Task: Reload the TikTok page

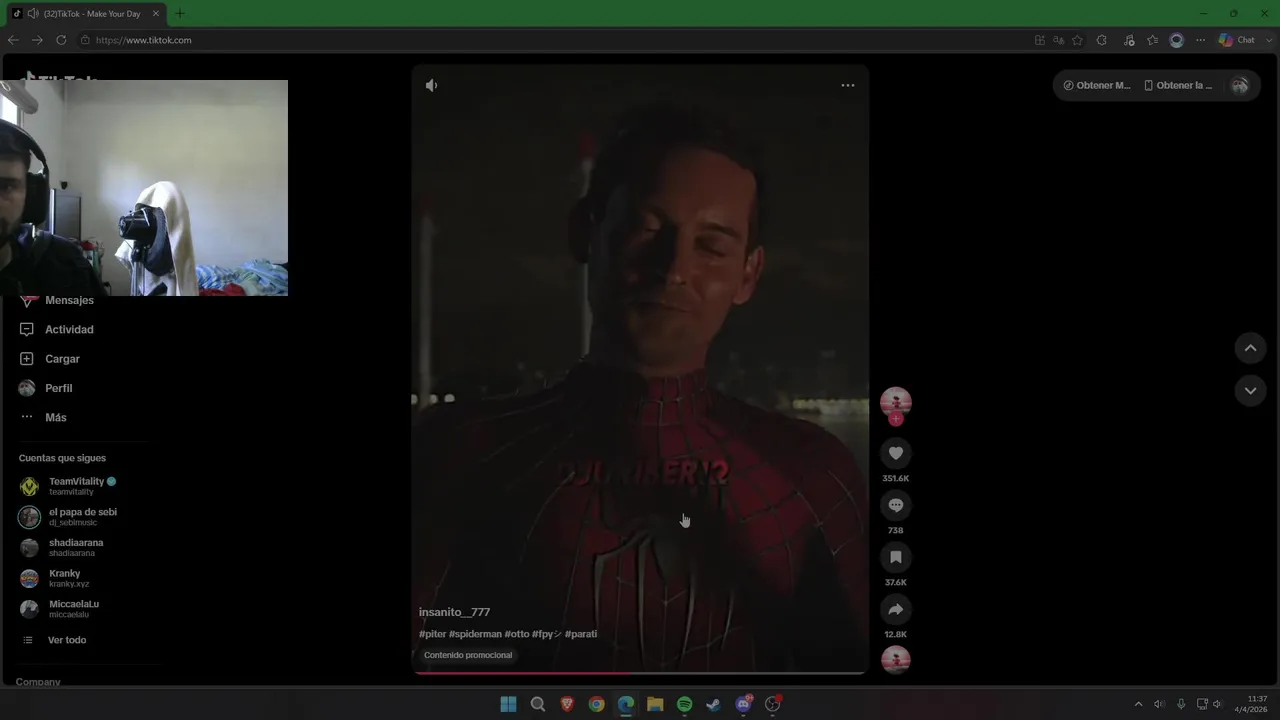Action: click(61, 40)
